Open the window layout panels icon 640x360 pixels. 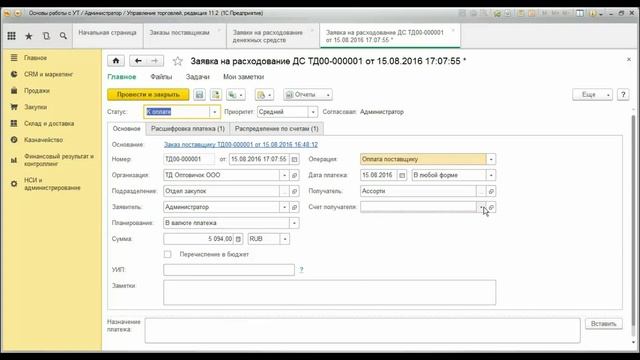580,13
